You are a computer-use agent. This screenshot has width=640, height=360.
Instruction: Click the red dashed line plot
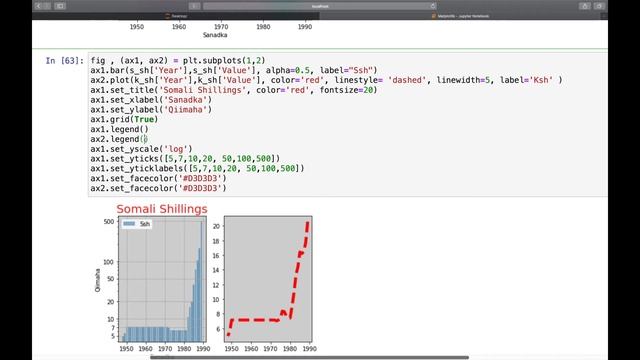(268, 279)
